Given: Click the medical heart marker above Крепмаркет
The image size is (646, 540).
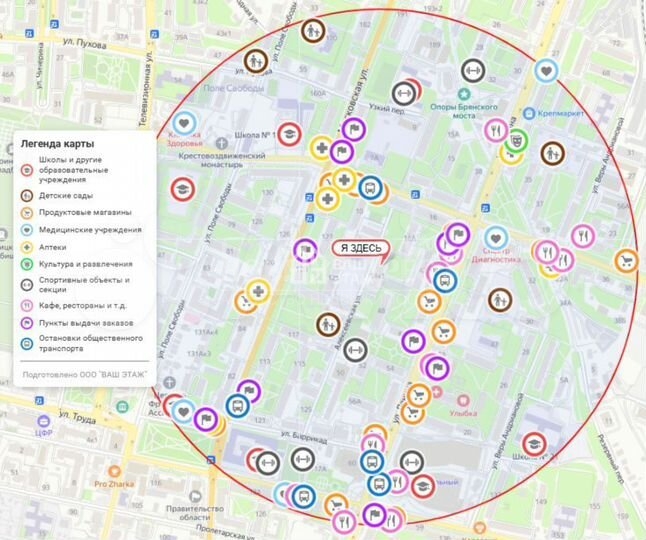Looking at the screenshot, I should [x=545, y=71].
